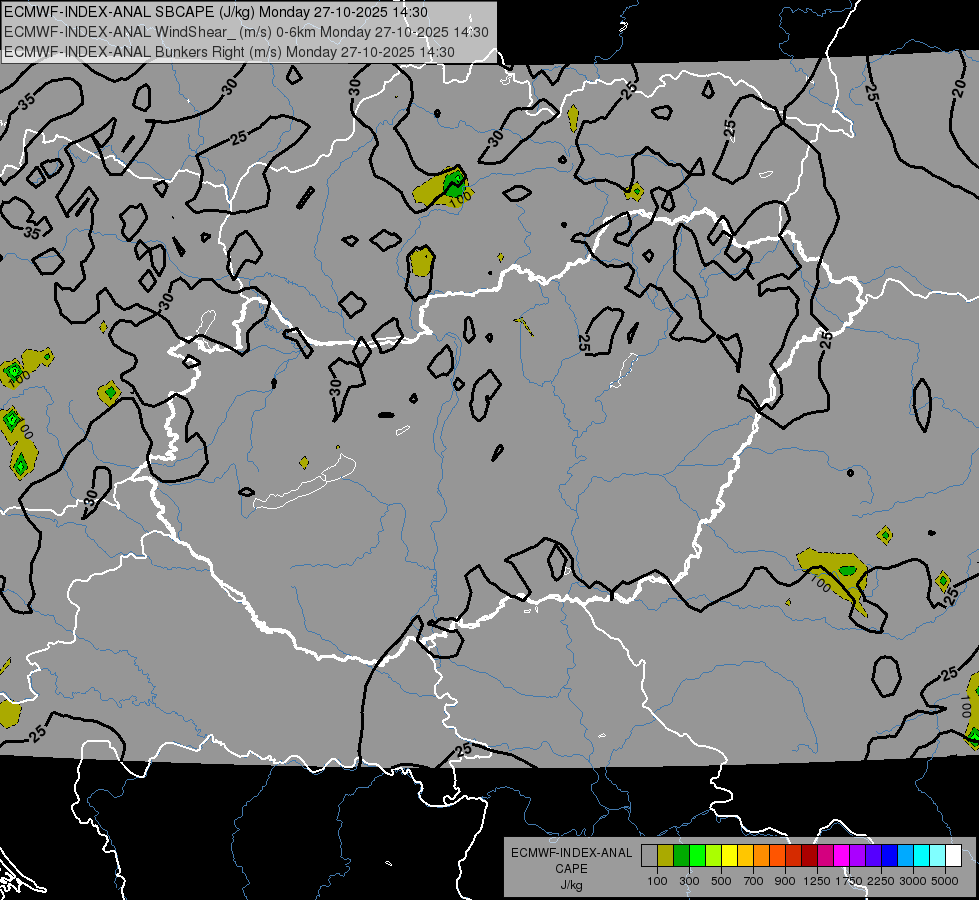Click the brick red legend swatch
The height and width of the screenshot is (900, 979).
(794, 856)
